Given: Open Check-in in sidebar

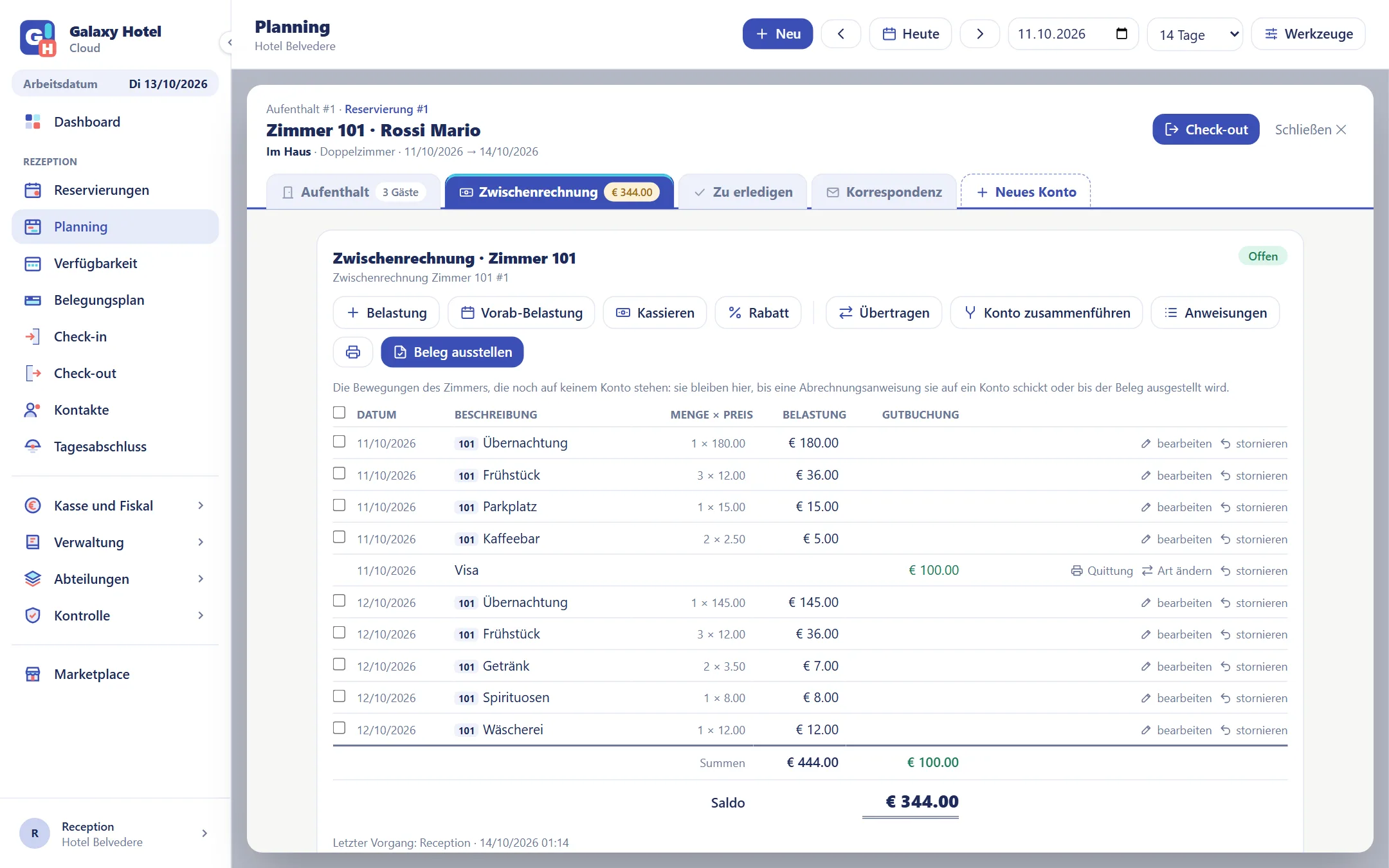Looking at the screenshot, I should pos(115,337).
